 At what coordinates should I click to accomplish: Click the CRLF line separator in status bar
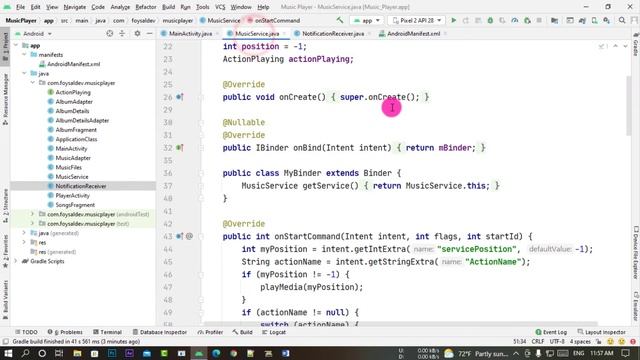pyautogui.click(x=538, y=342)
